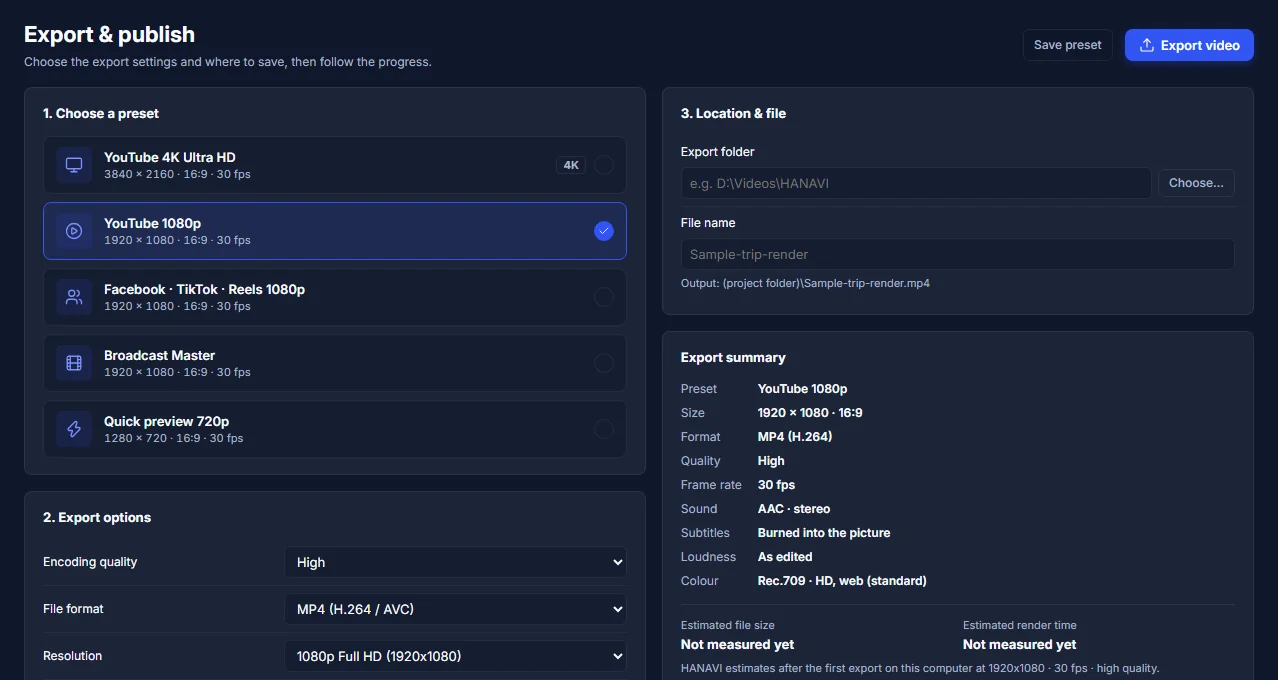
Task: Open the Encoding quality dropdown
Action: [x=456, y=562]
